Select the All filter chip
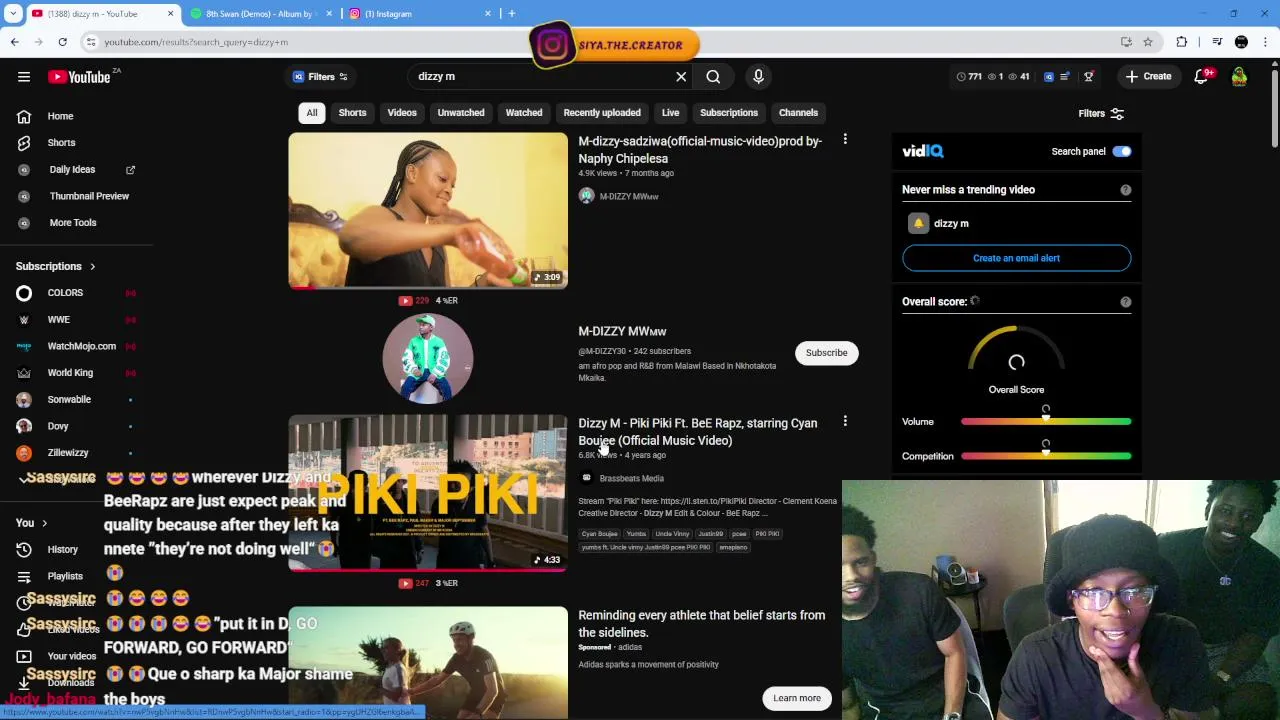 [x=312, y=113]
